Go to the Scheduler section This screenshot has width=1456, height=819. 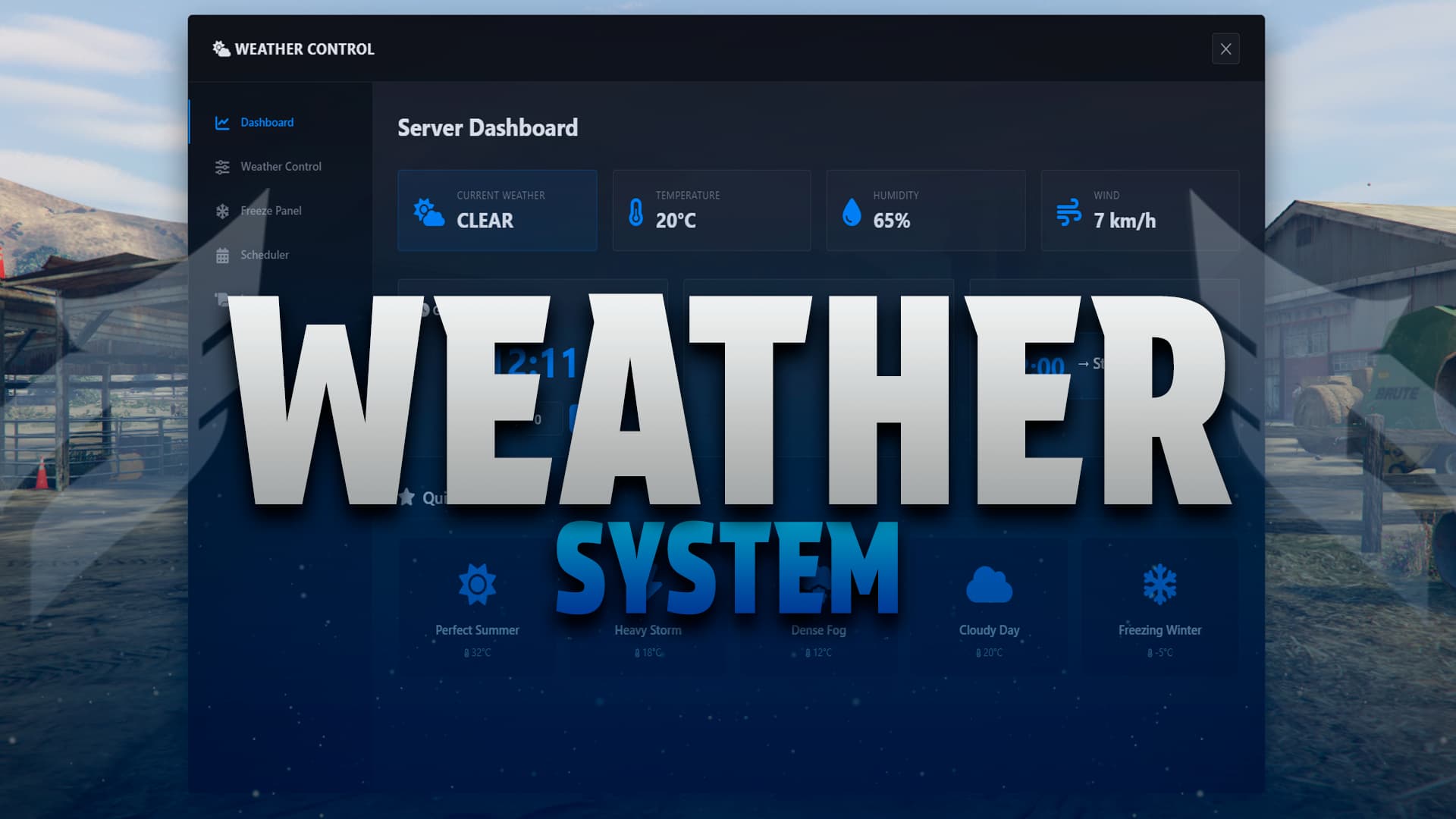[x=264, y=255]
